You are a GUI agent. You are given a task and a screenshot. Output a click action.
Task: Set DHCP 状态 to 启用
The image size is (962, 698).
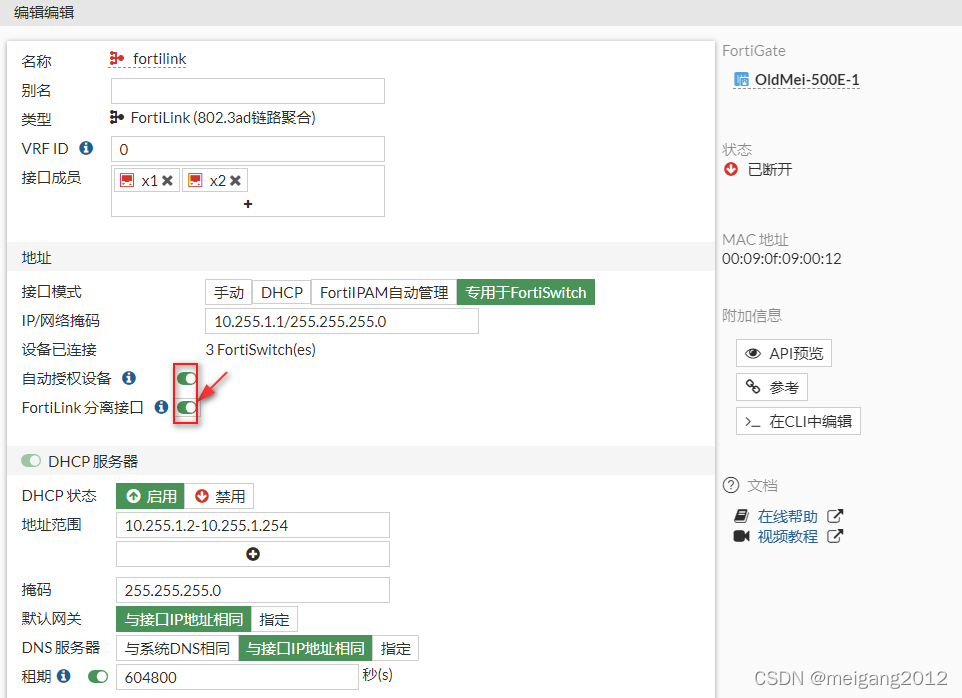pyautogui.click(x=150, y=496)
